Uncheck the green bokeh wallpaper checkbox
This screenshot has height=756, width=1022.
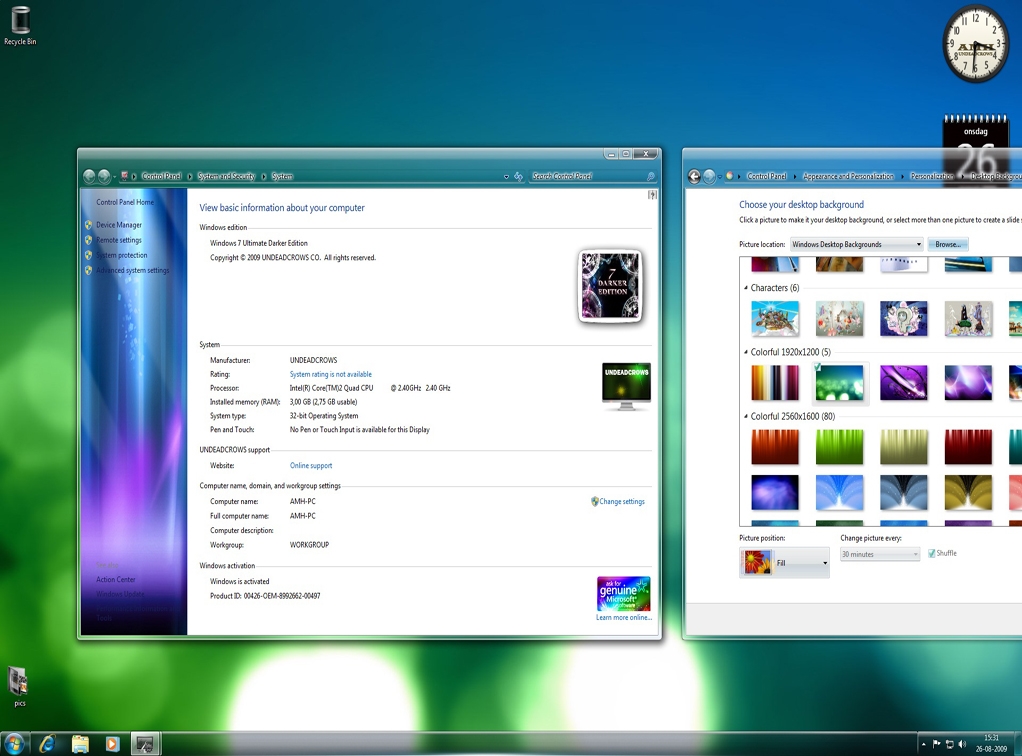click(x=817, y=368)
